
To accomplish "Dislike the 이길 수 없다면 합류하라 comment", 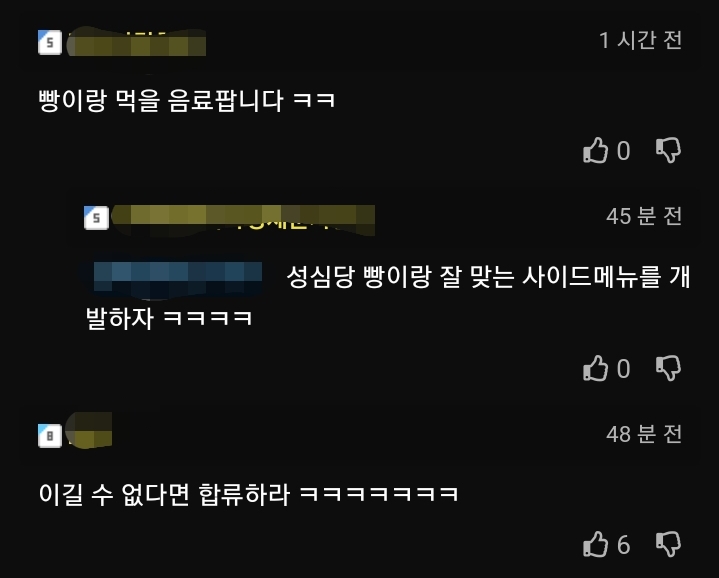I will [x=669, y=544].
